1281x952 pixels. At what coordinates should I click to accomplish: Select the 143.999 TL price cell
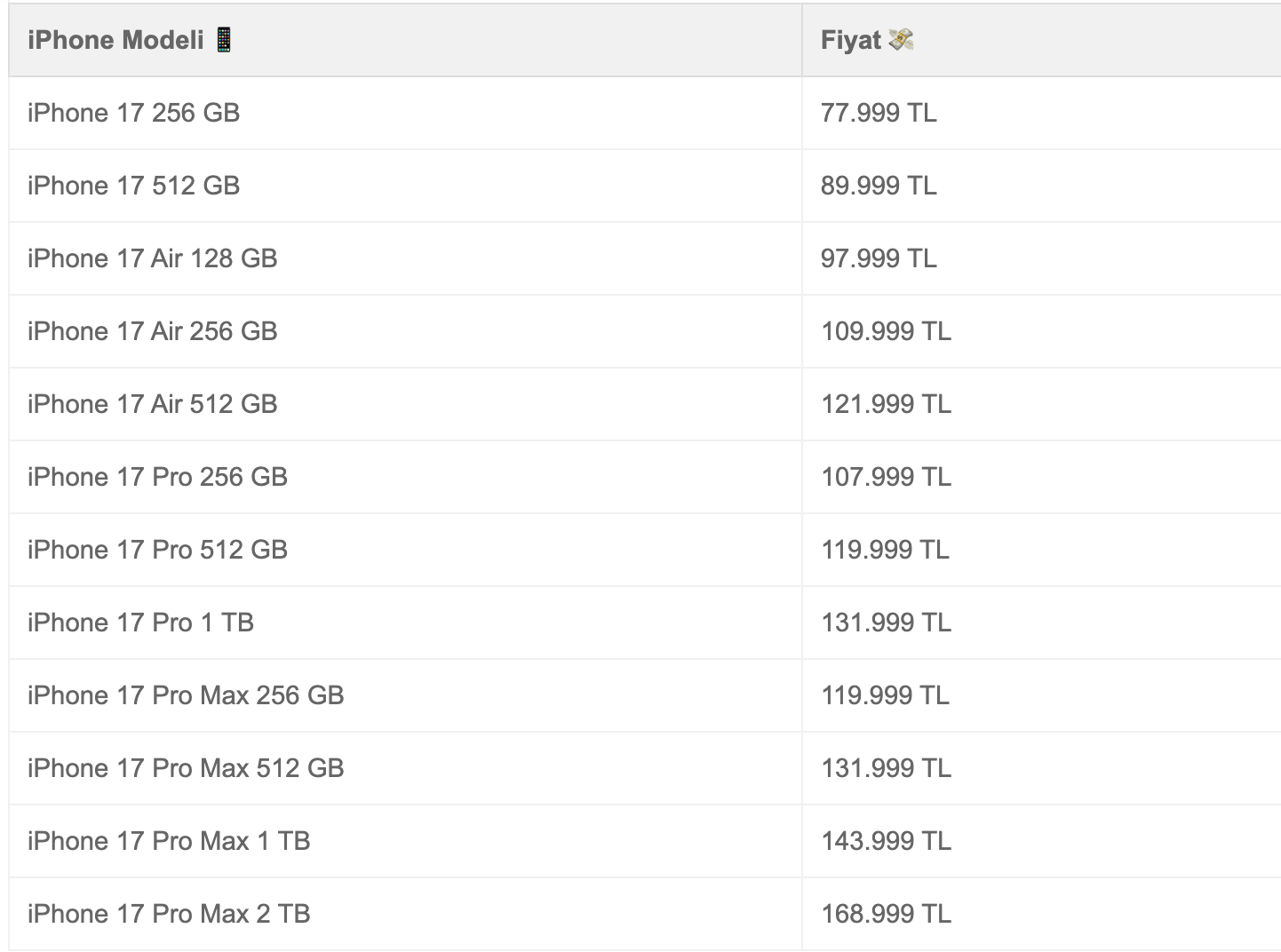(x=886, y=841)
